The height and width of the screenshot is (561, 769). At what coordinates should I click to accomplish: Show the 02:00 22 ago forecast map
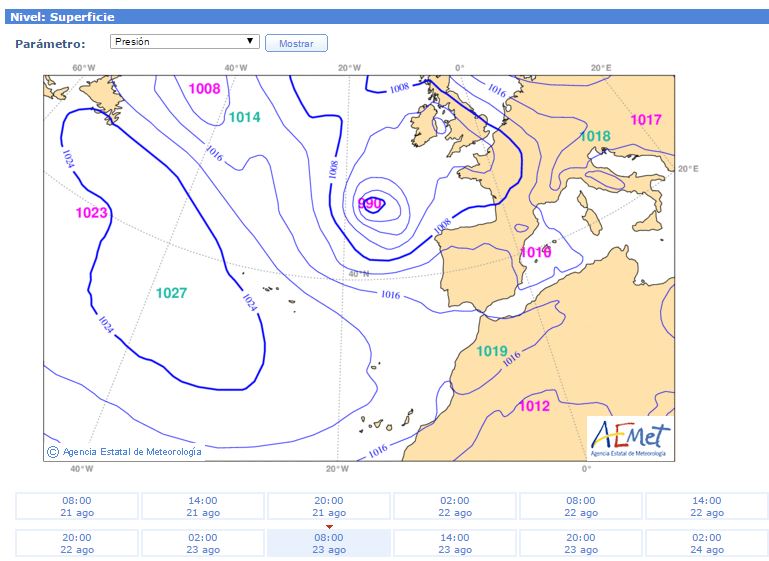pyautogui.click(x=454, y=506)
